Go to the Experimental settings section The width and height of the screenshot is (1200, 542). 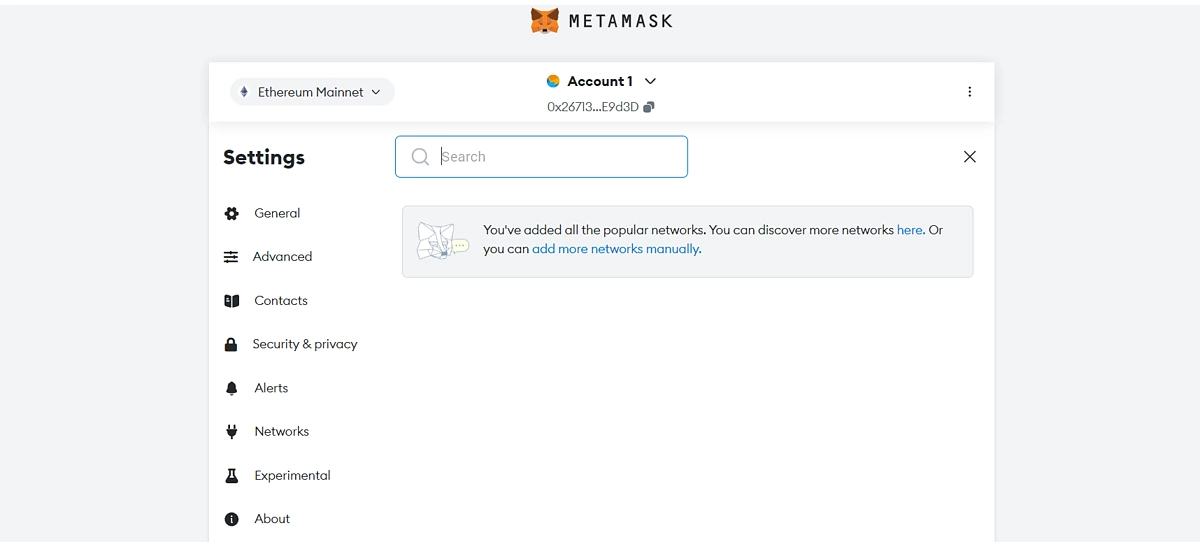tap(292, 476)
